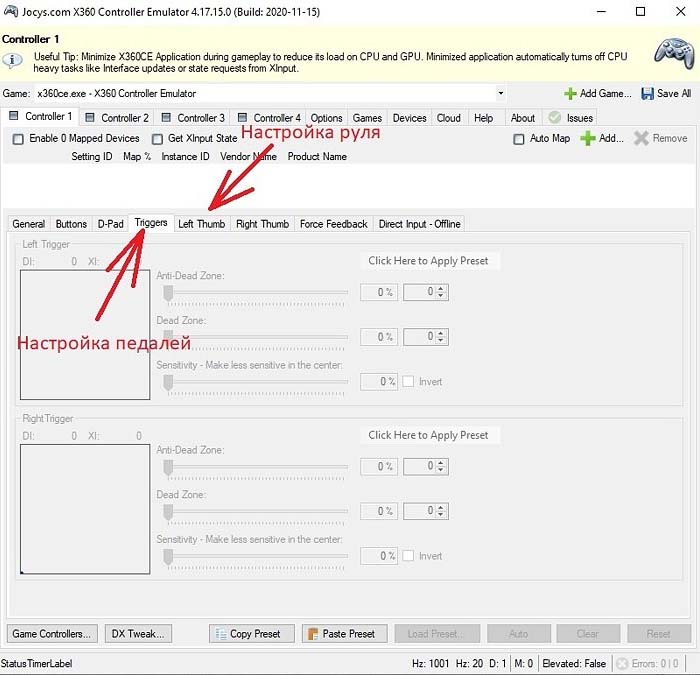The width and height of the screenshot is (700, 675).
Task: Click the green plus Add Game icon
Action: [570, 94]
